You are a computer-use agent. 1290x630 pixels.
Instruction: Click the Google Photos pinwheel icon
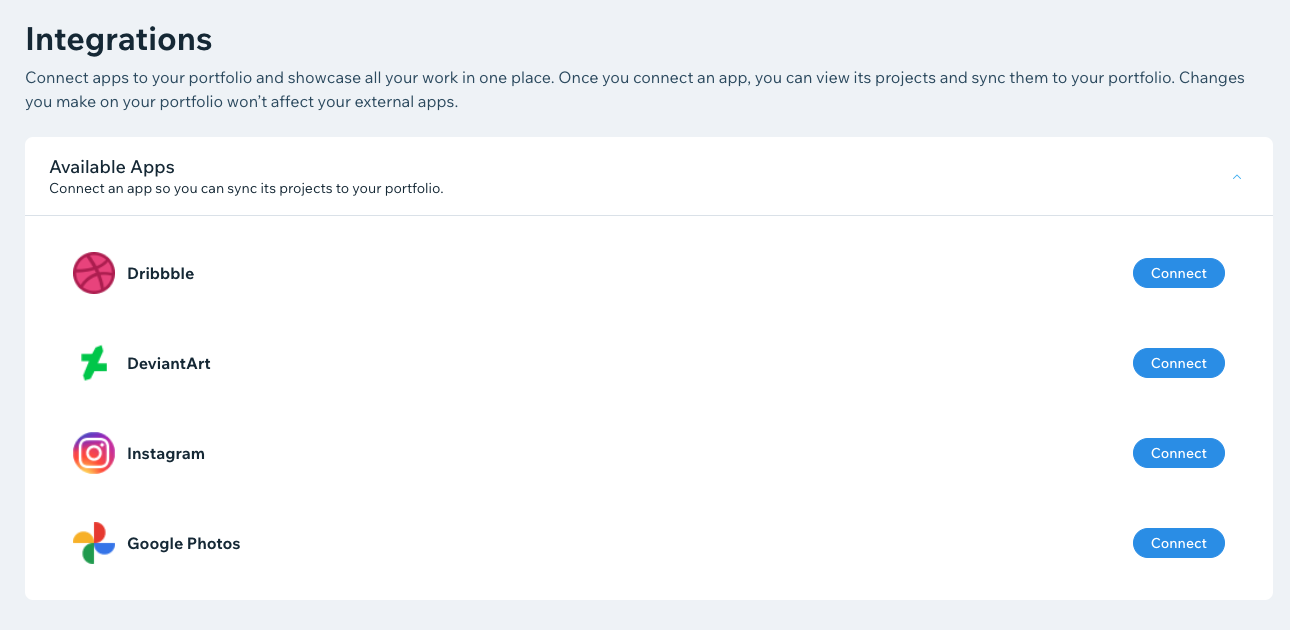click(x=94, y=543)
